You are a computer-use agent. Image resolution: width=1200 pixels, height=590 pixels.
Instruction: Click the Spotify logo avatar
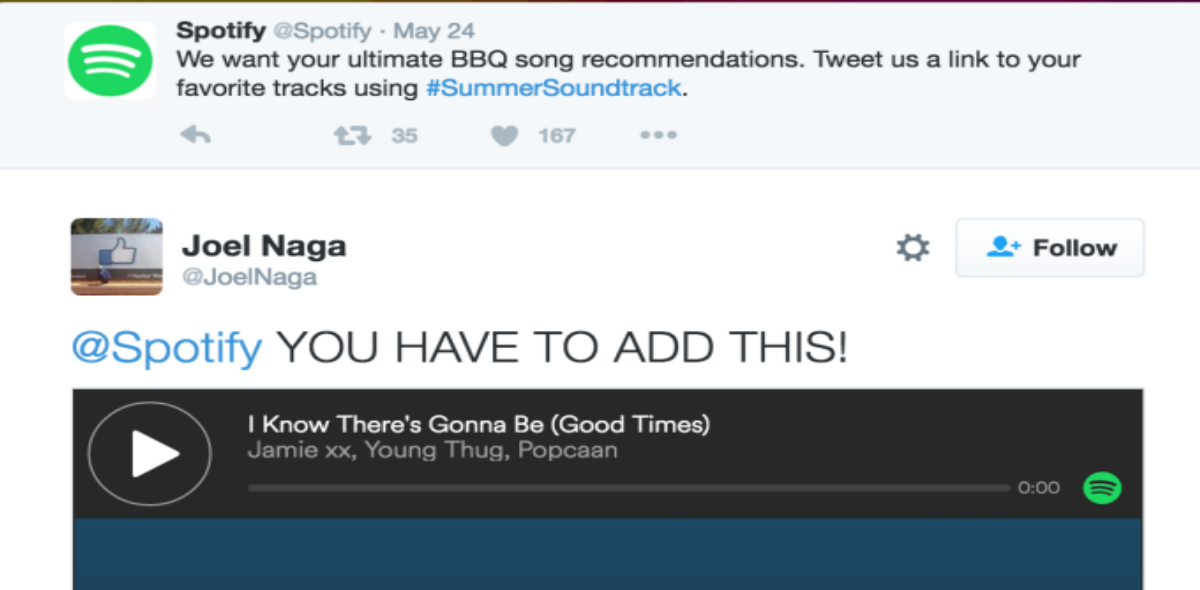(x=110, y=60)
